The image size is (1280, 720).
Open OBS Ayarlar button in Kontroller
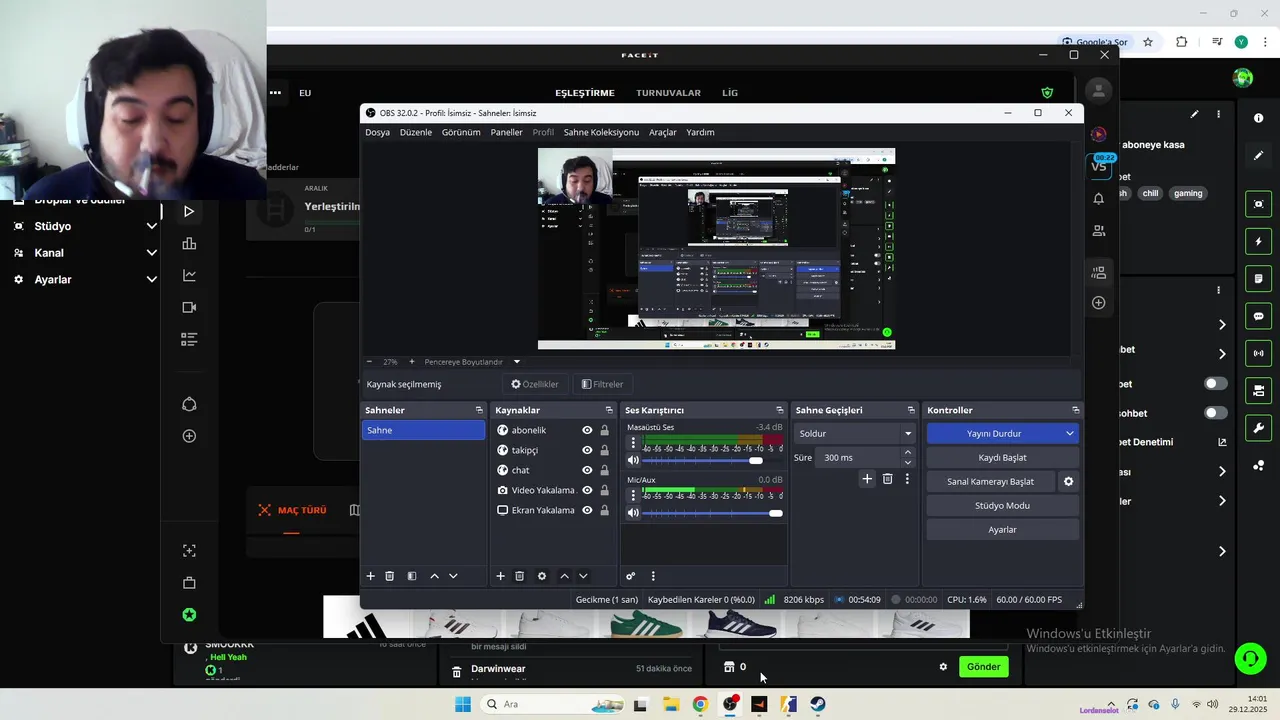1002,529
